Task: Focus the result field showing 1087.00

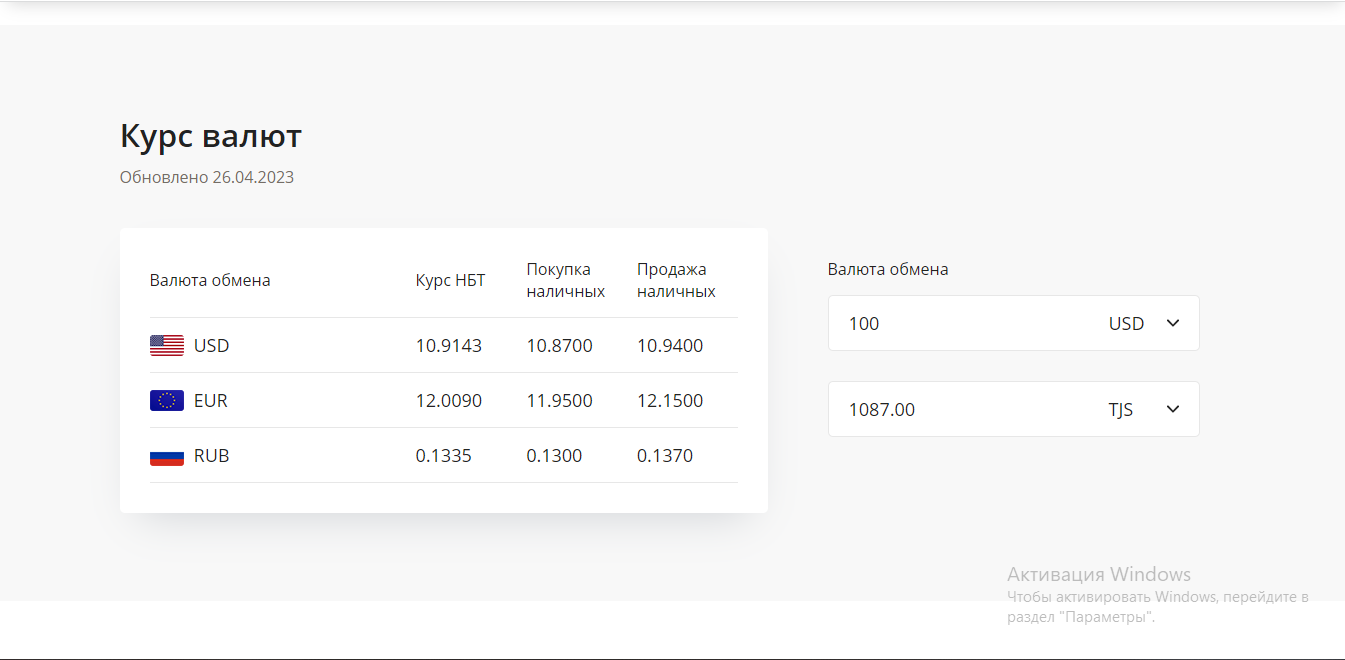Action: [950, 410]
